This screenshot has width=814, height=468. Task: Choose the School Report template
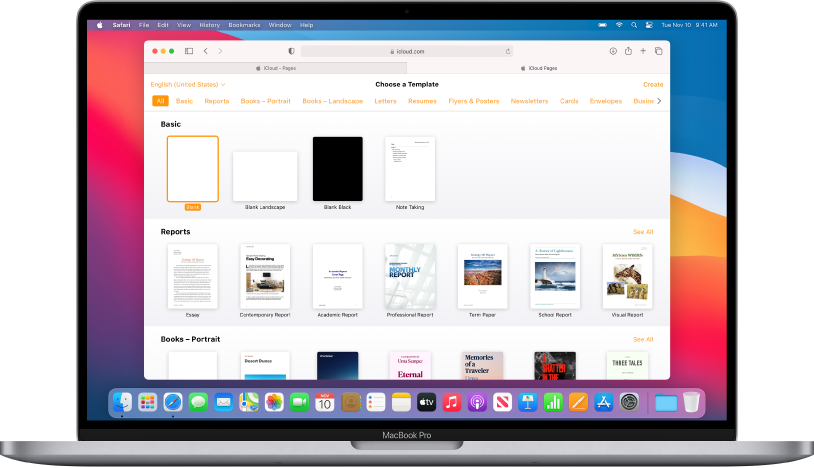pos(555,277)
